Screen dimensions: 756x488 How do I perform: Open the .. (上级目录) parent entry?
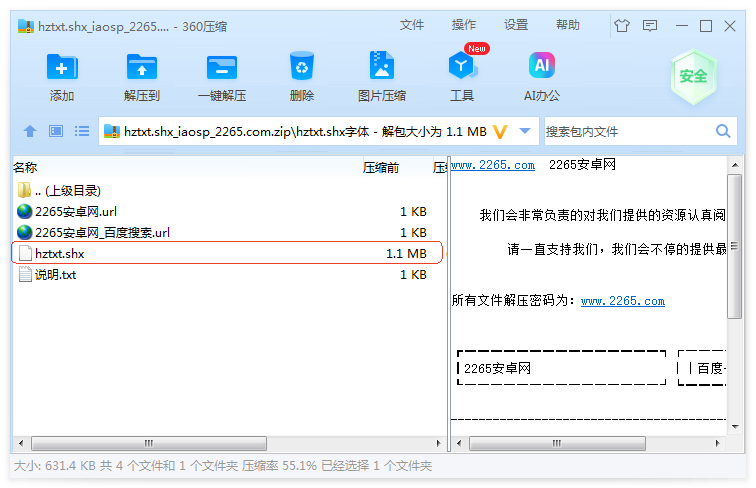pos(68,190)
